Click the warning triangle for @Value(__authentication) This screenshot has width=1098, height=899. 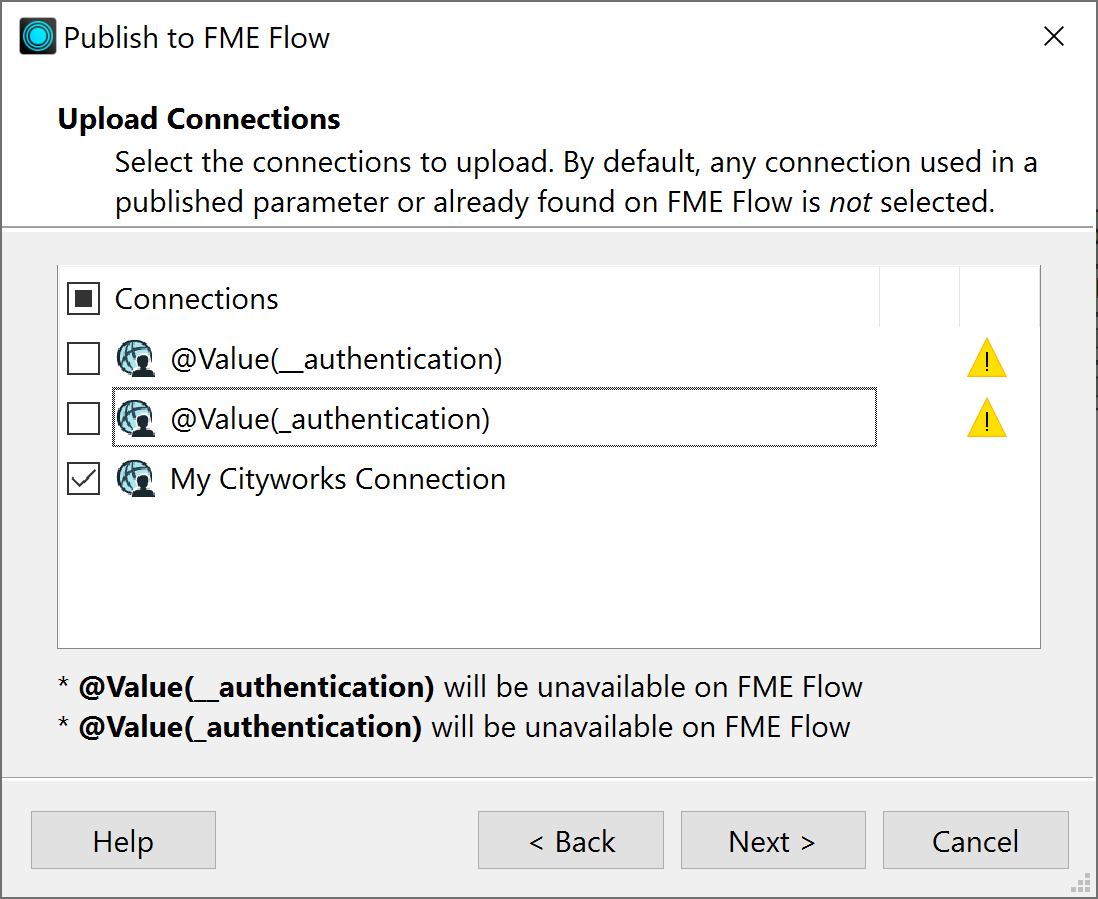click(987, 359)
